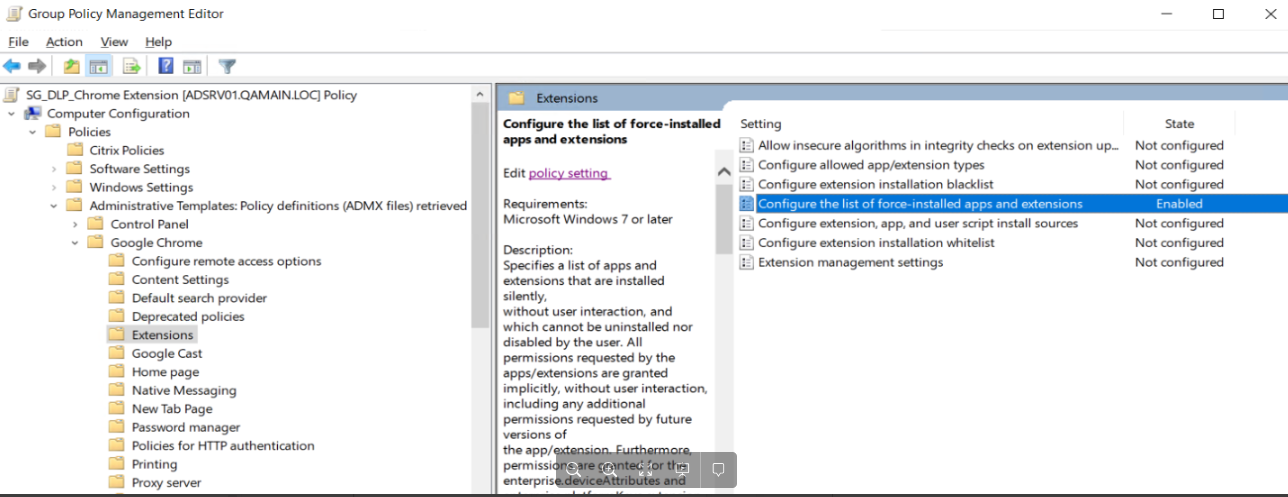Click the Enabled state cell
Image resolution: width=1288 pixels, height=497 pixels.
pyautogui.click(x=1179, y=204)
